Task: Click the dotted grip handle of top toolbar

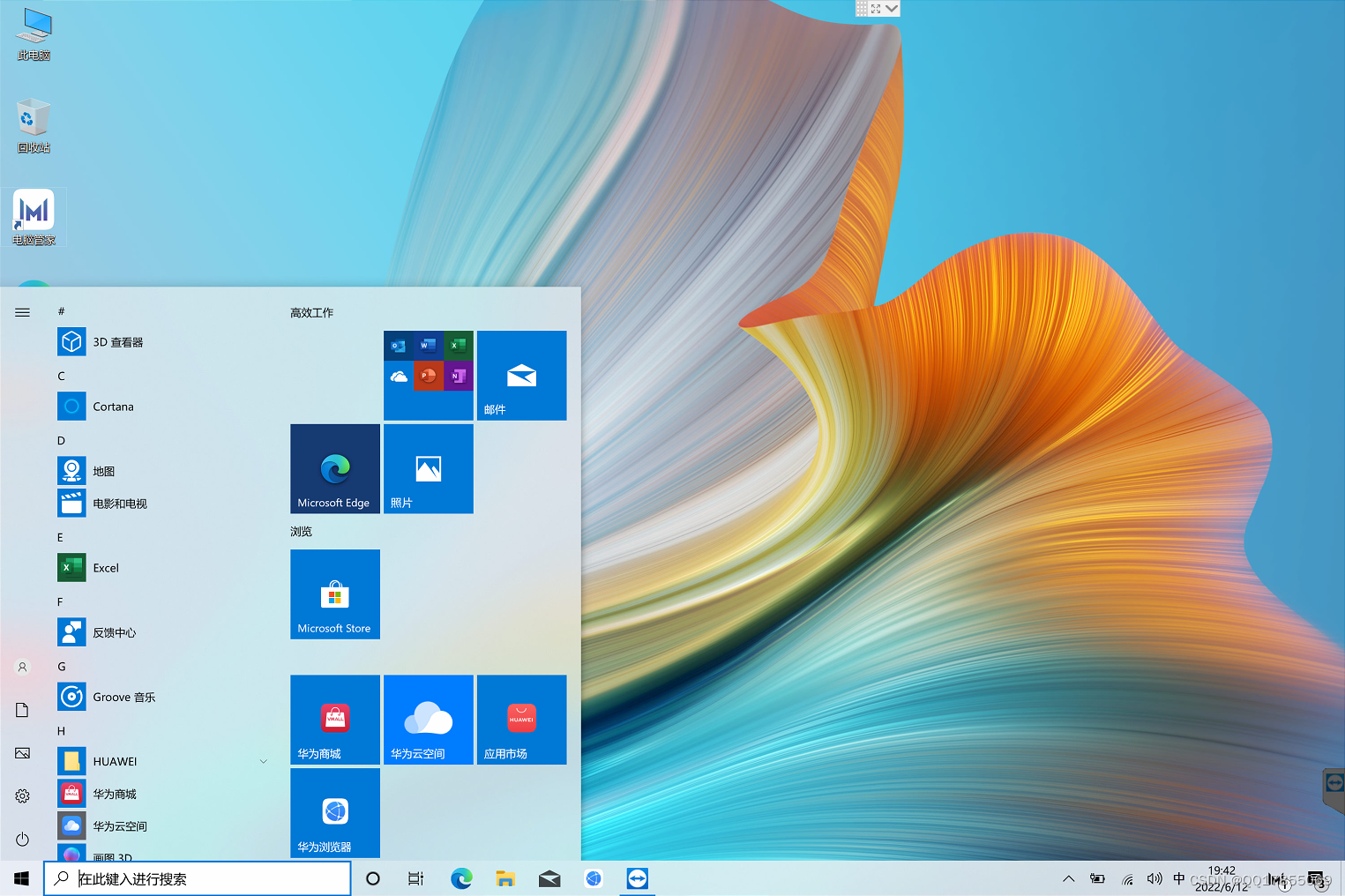Action: click(x=862, y=9)
